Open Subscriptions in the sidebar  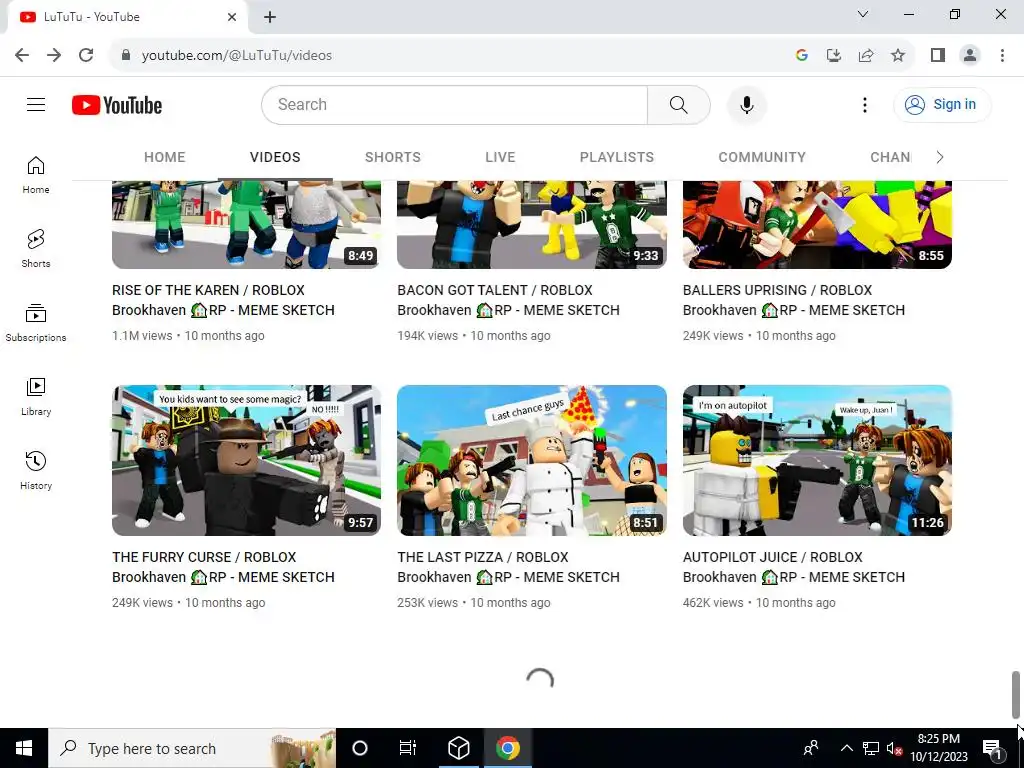[x=36, y=323]
